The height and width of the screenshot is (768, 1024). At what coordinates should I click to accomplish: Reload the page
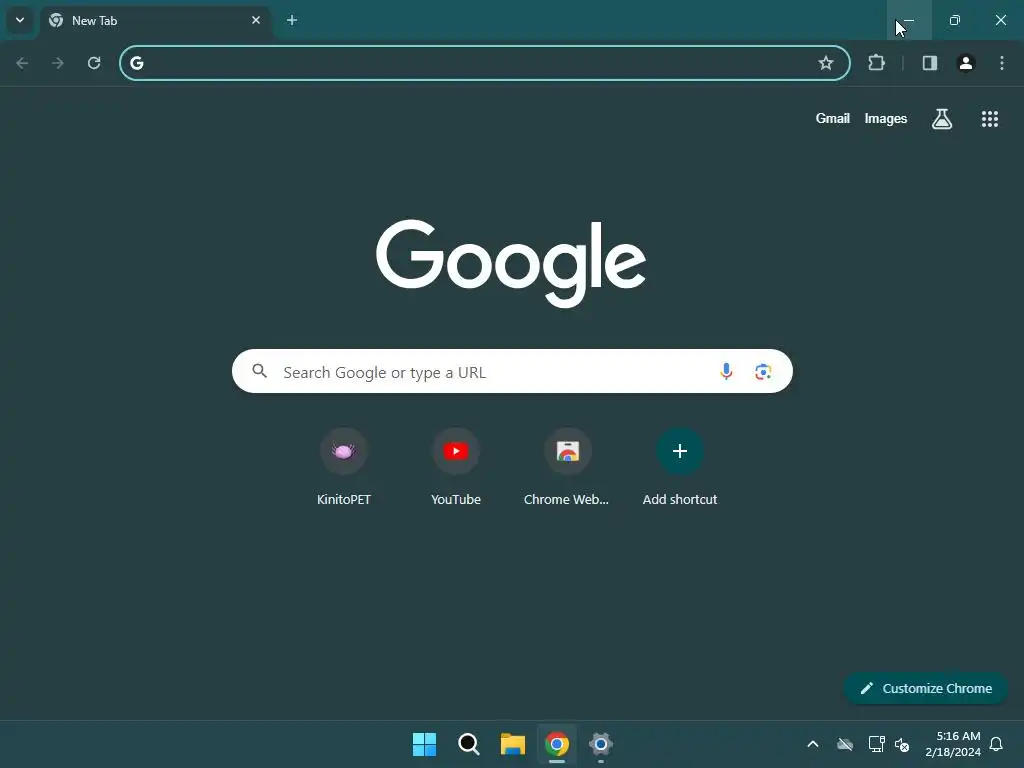[94, 63]
